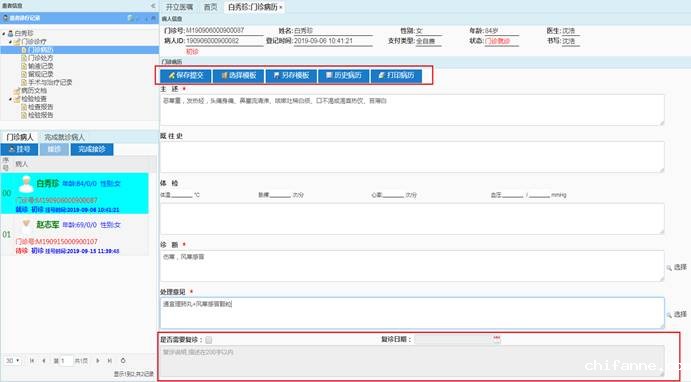691x382 pixels.
Task: Click the 门诊处方 document icon
Action: (x=24, y=58)
